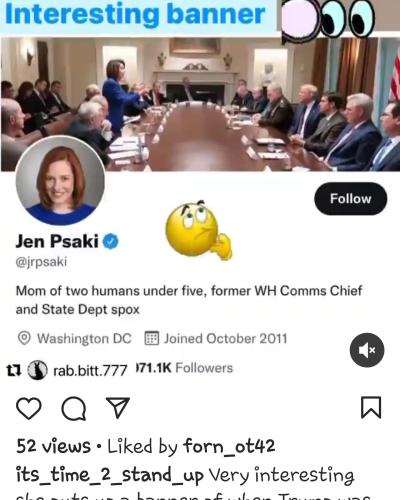Image resolution: width=400 pixels, height=500 pixels.
Task: Click the Follow button
Action: point(351,199)
